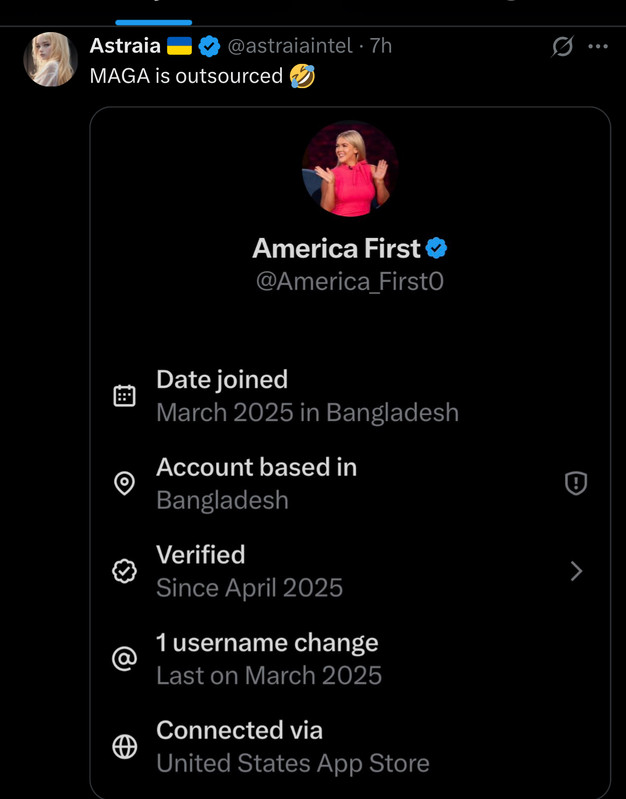Expand the Verified row chevron
The height and width of the screenshot is (799, 626).
point(576,571)
